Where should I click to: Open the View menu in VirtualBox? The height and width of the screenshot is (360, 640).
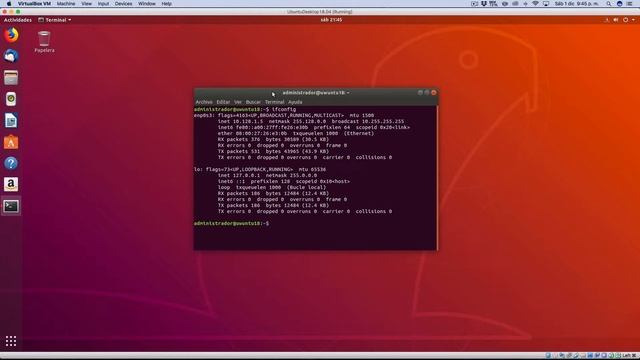(x=87, y=4)
